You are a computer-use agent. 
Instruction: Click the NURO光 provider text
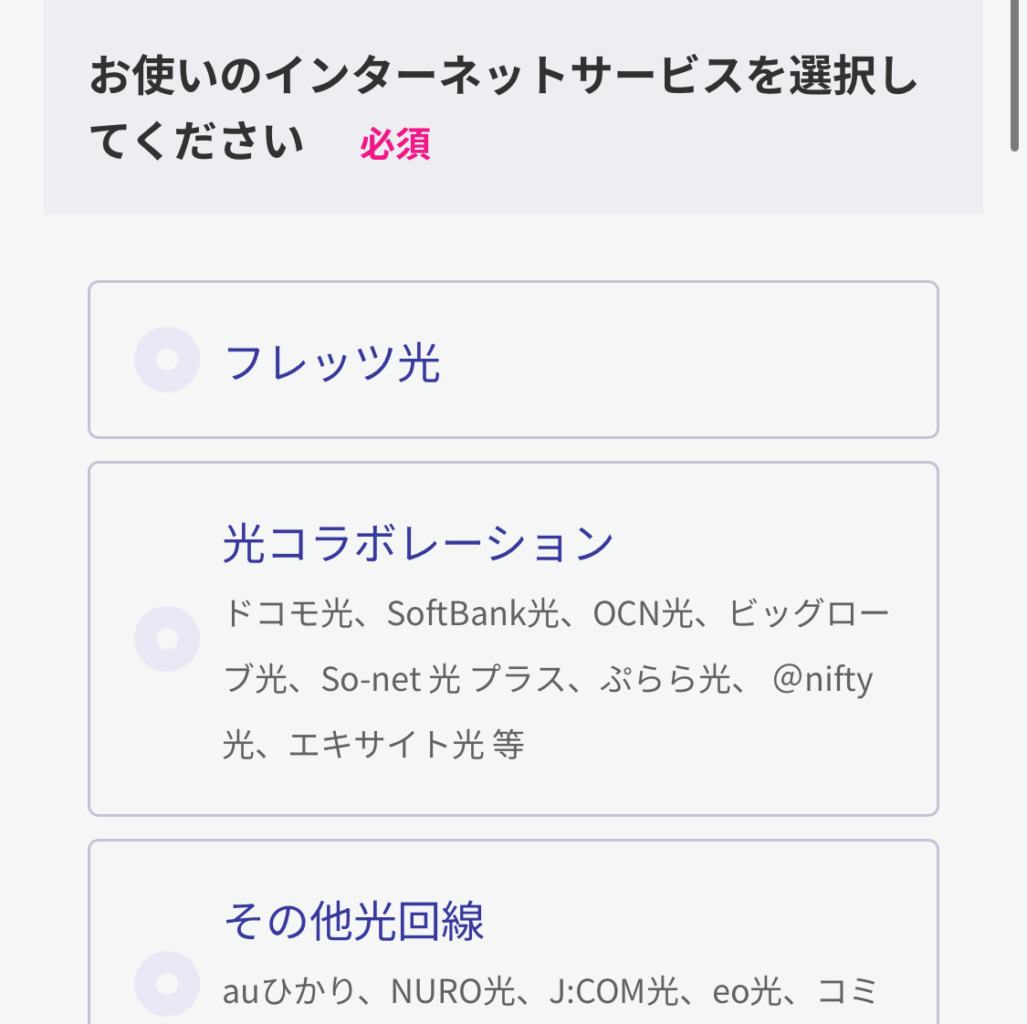pyautogui.click(x=455, y=991)
